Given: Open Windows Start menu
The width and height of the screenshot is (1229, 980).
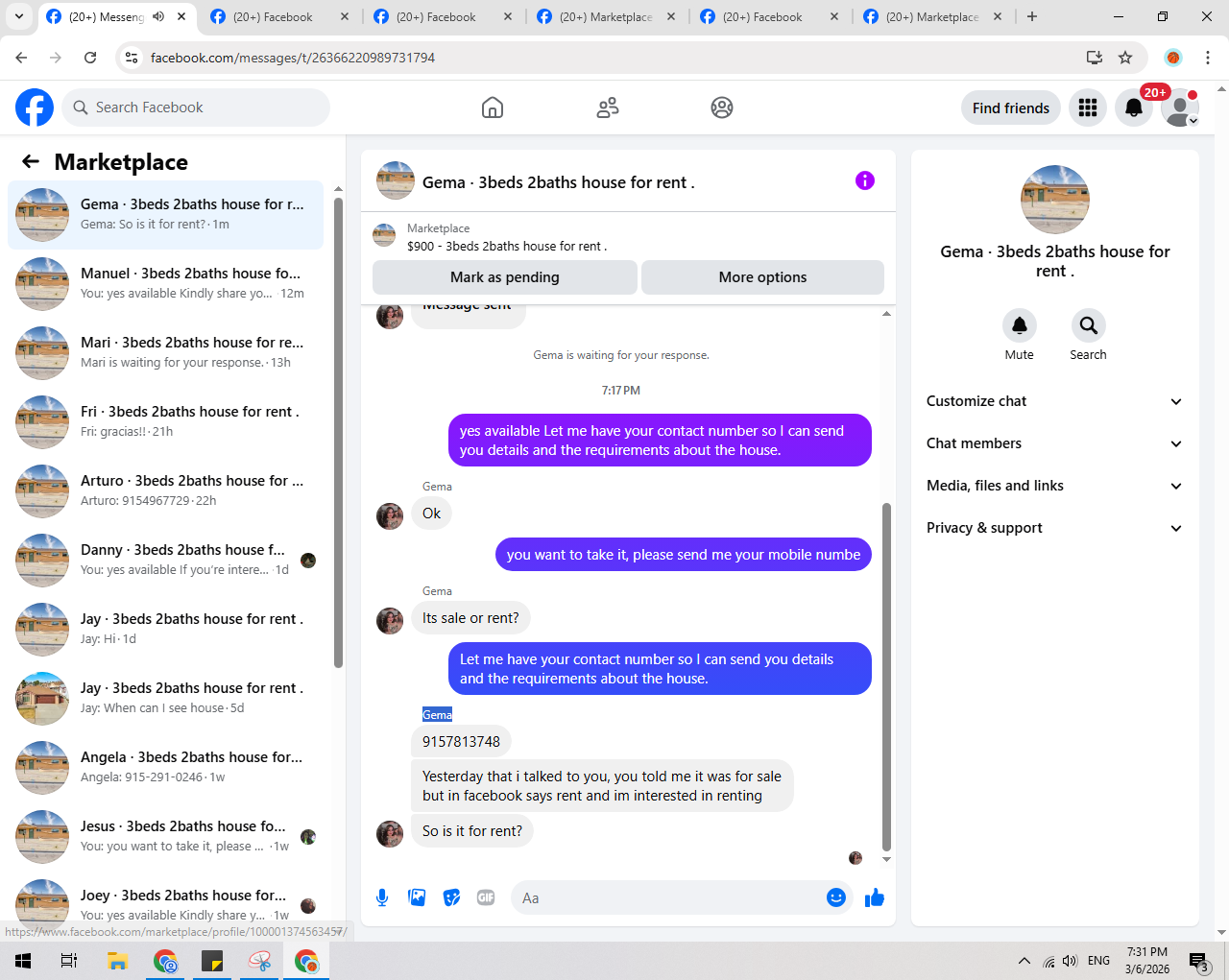Looking at the screenshot, I should tap(23, 961).
